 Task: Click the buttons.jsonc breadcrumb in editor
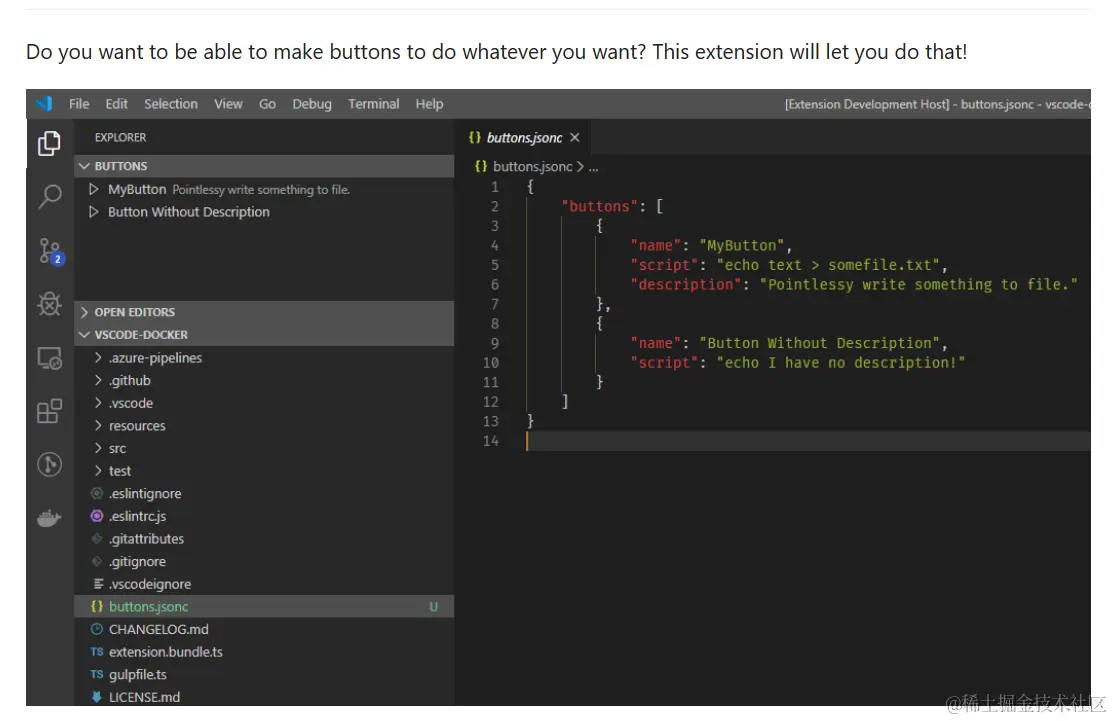click(532, 167)
